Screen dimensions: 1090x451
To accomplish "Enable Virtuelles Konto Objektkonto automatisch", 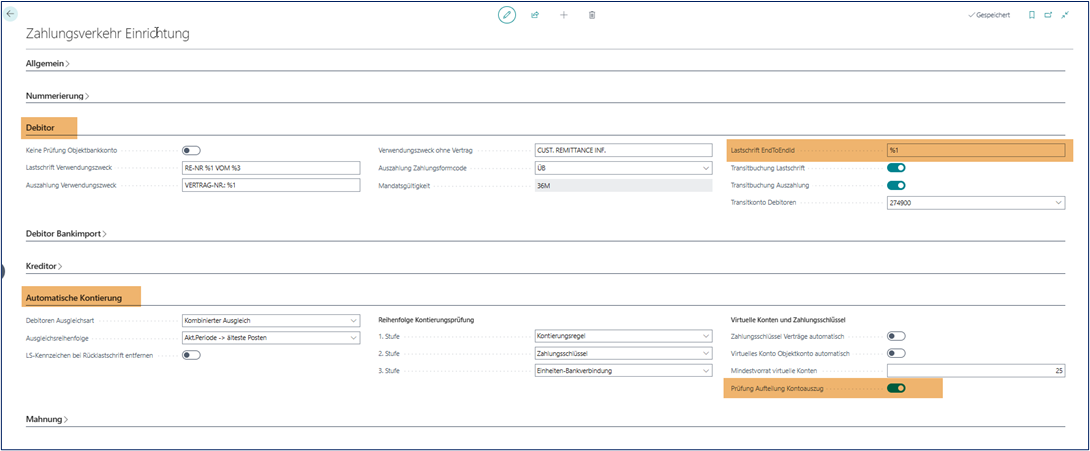I will [x=896, y=353].
